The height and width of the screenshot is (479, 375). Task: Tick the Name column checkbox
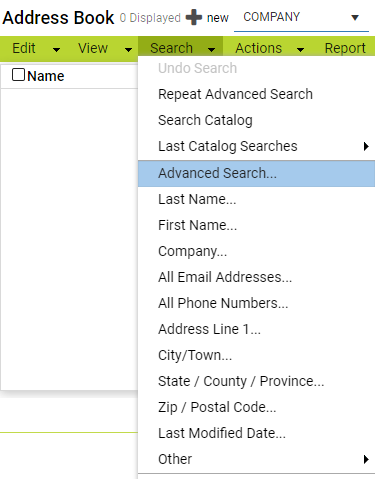tap(18, 75)
